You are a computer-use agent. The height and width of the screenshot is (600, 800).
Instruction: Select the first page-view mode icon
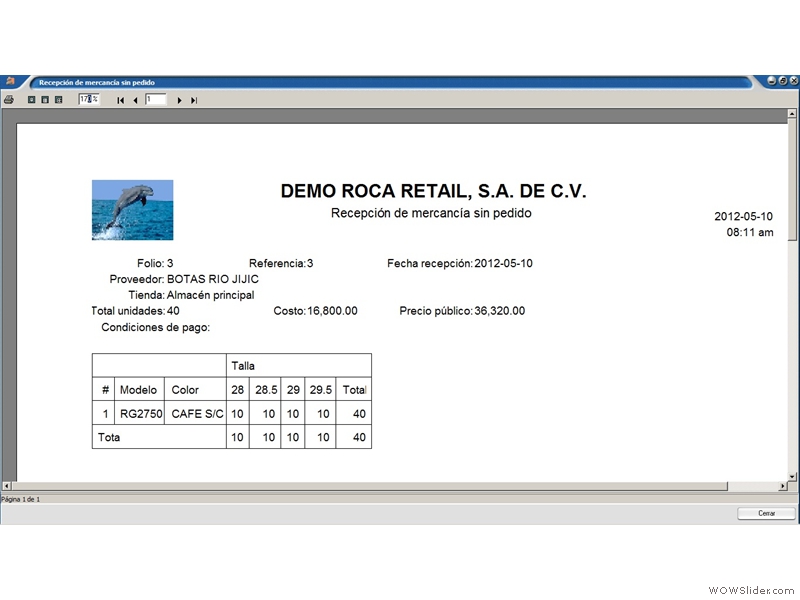coord(31,99)
